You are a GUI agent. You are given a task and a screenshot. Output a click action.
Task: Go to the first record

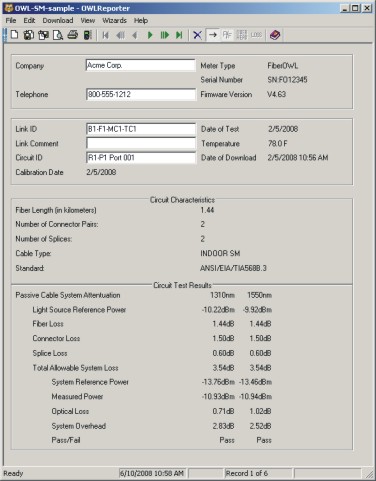point(105,35)
